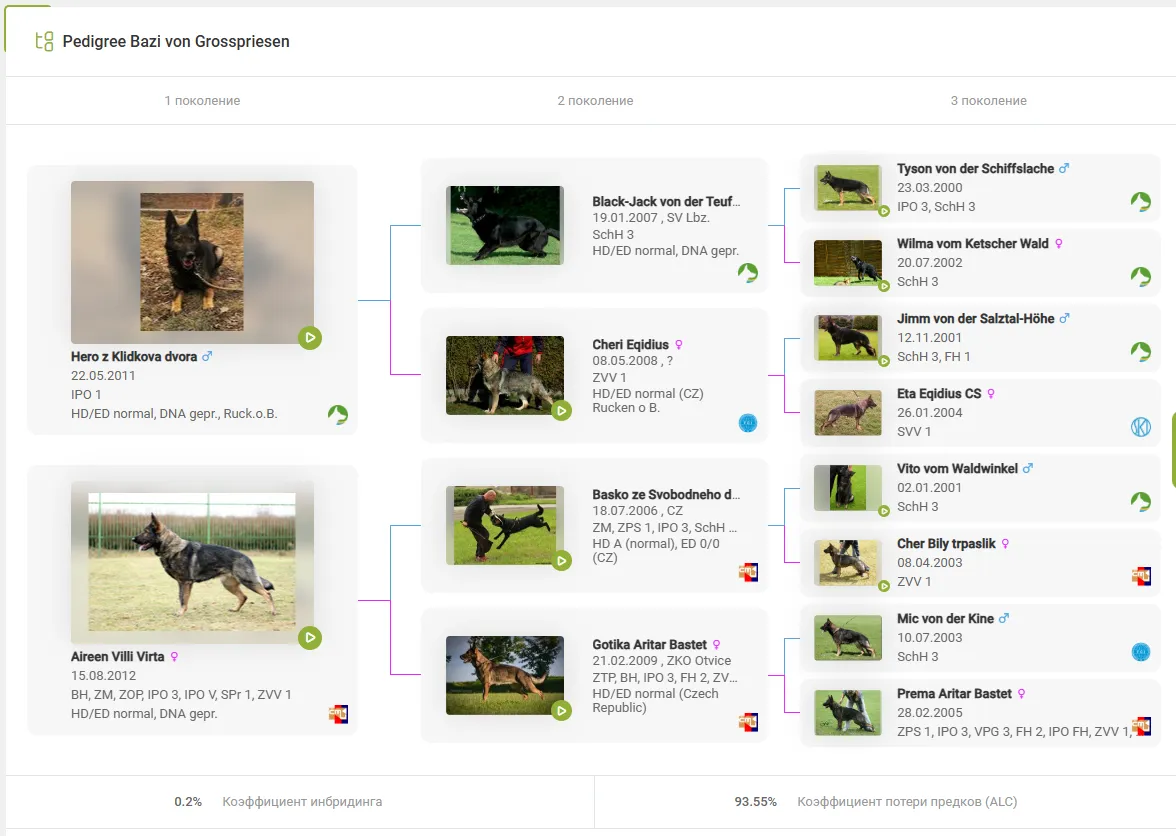Image resolution: width=1176 pixels, height=836 pixels.
Task: Click registry badge in Aireen Villi Virta card
Action: click(x=338, y=714)
